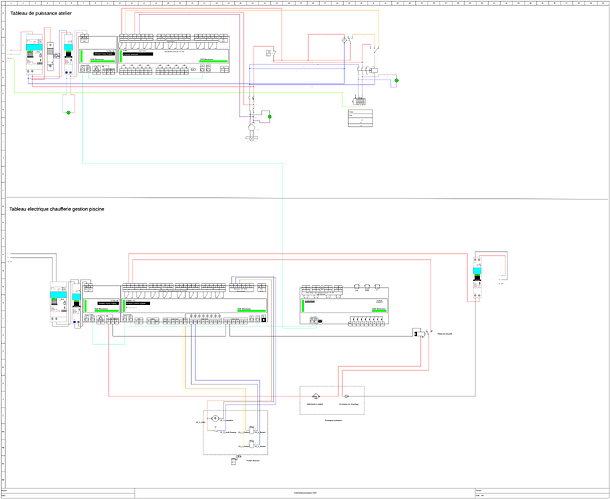
Task: Select the small legend table at right
Action: [360, 119]
